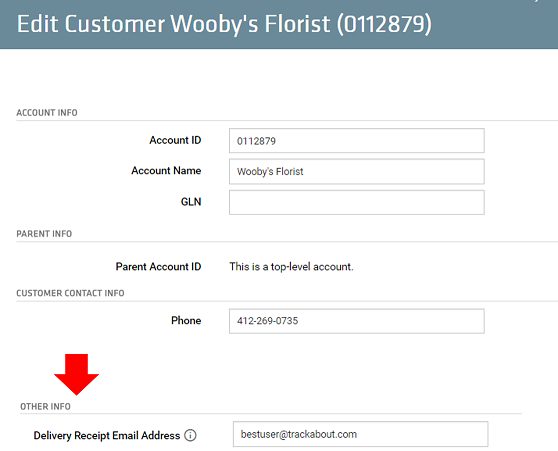The image size is (558, 451).
Task: Click the GLN label
Action: pyautogui.click(x=191, y=202)
